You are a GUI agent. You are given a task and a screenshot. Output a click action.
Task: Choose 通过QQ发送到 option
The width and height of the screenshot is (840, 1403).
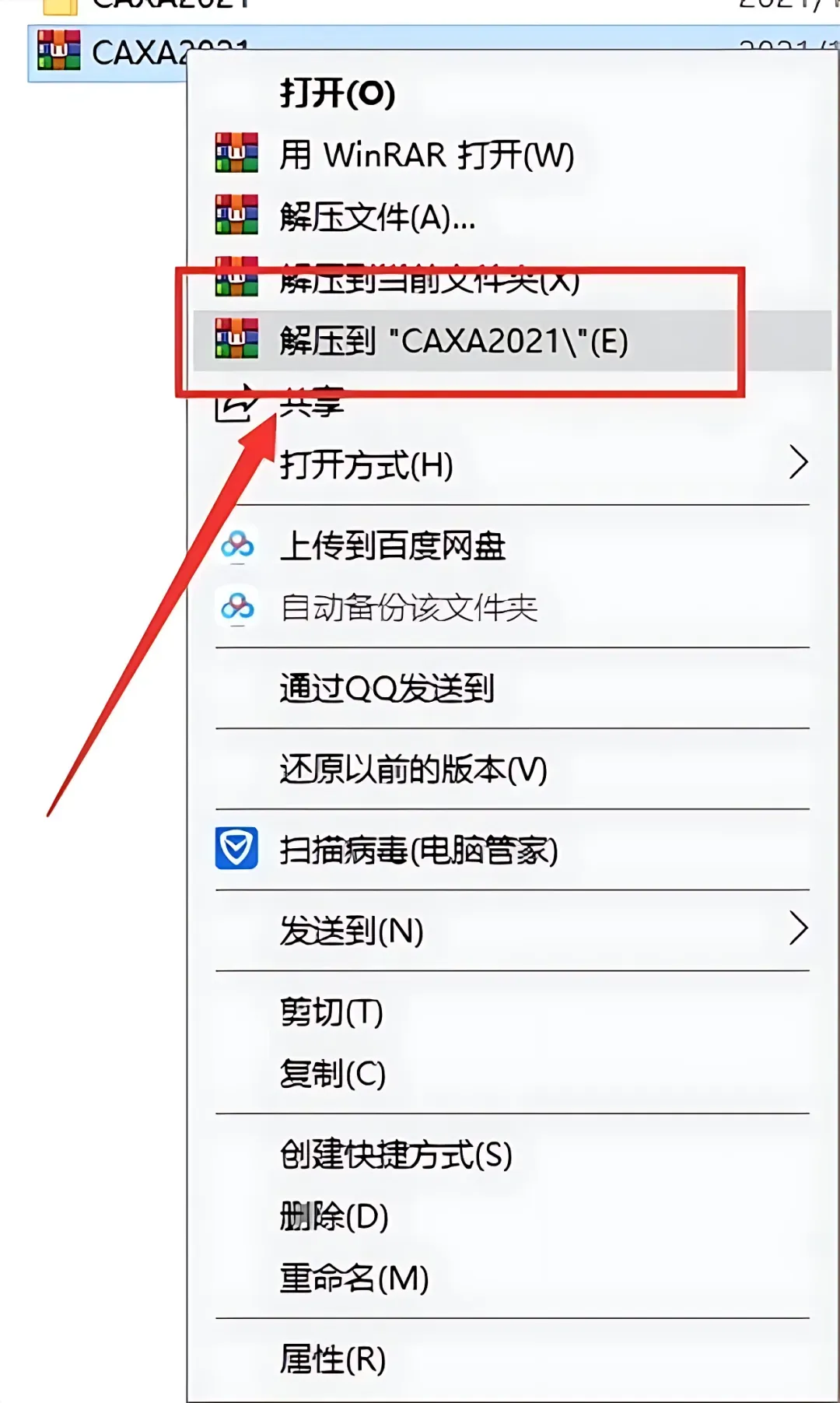coord(387,688)
